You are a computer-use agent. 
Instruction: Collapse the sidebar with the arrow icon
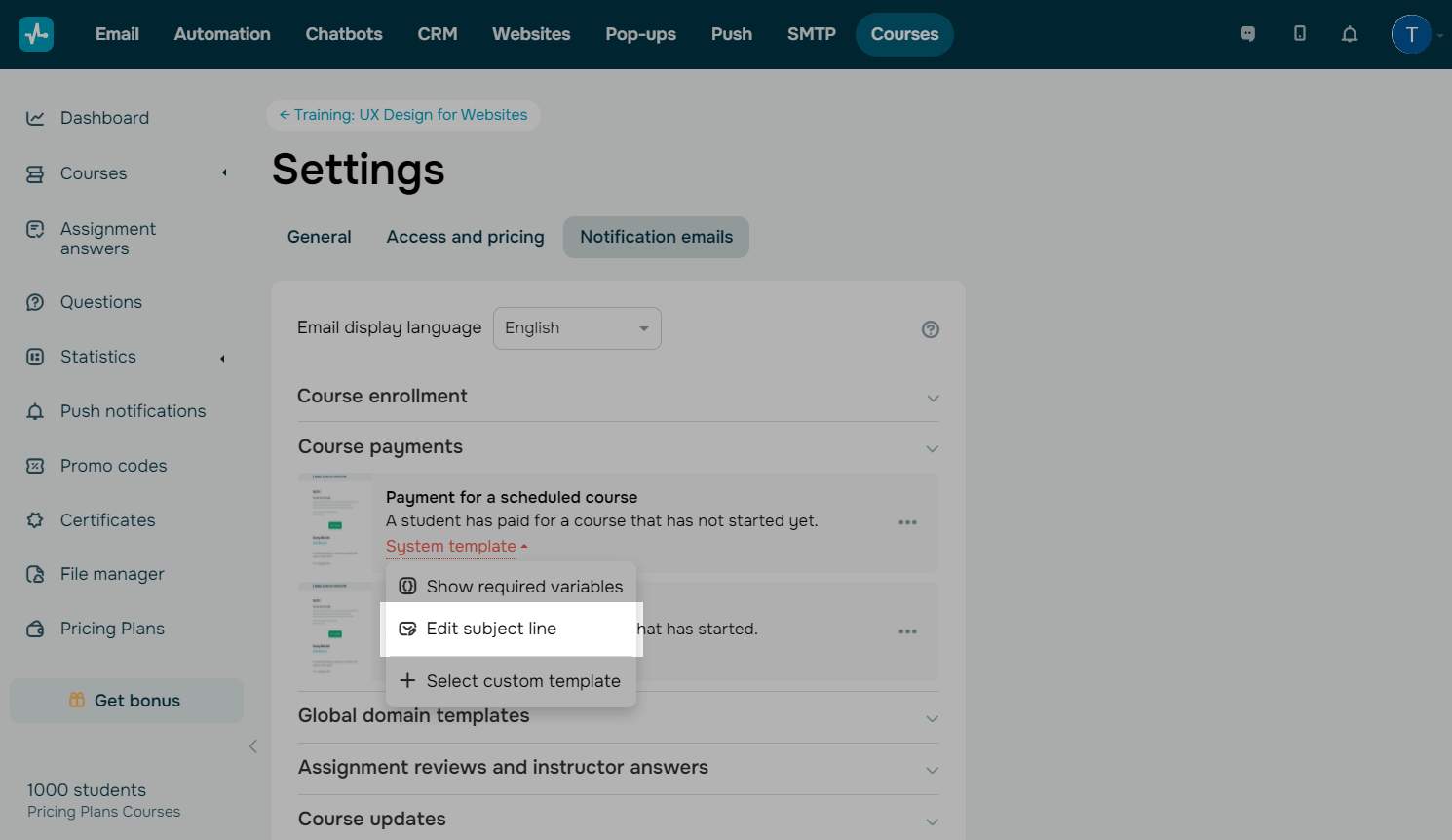pyautogui.click(x=253, y=746)
